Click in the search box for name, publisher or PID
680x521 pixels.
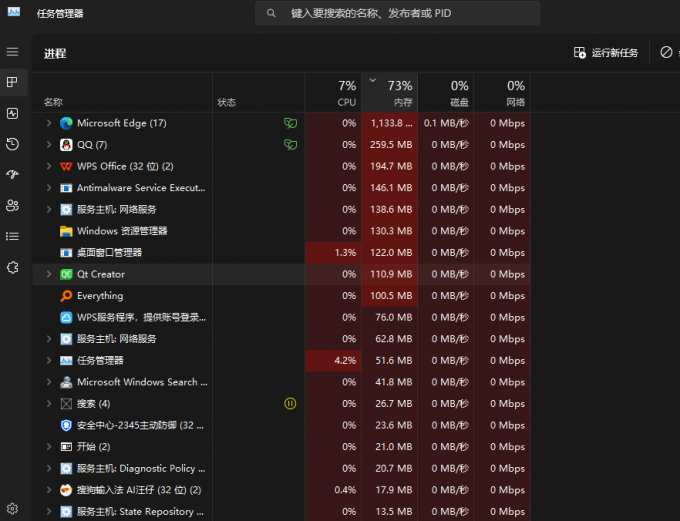397,13
